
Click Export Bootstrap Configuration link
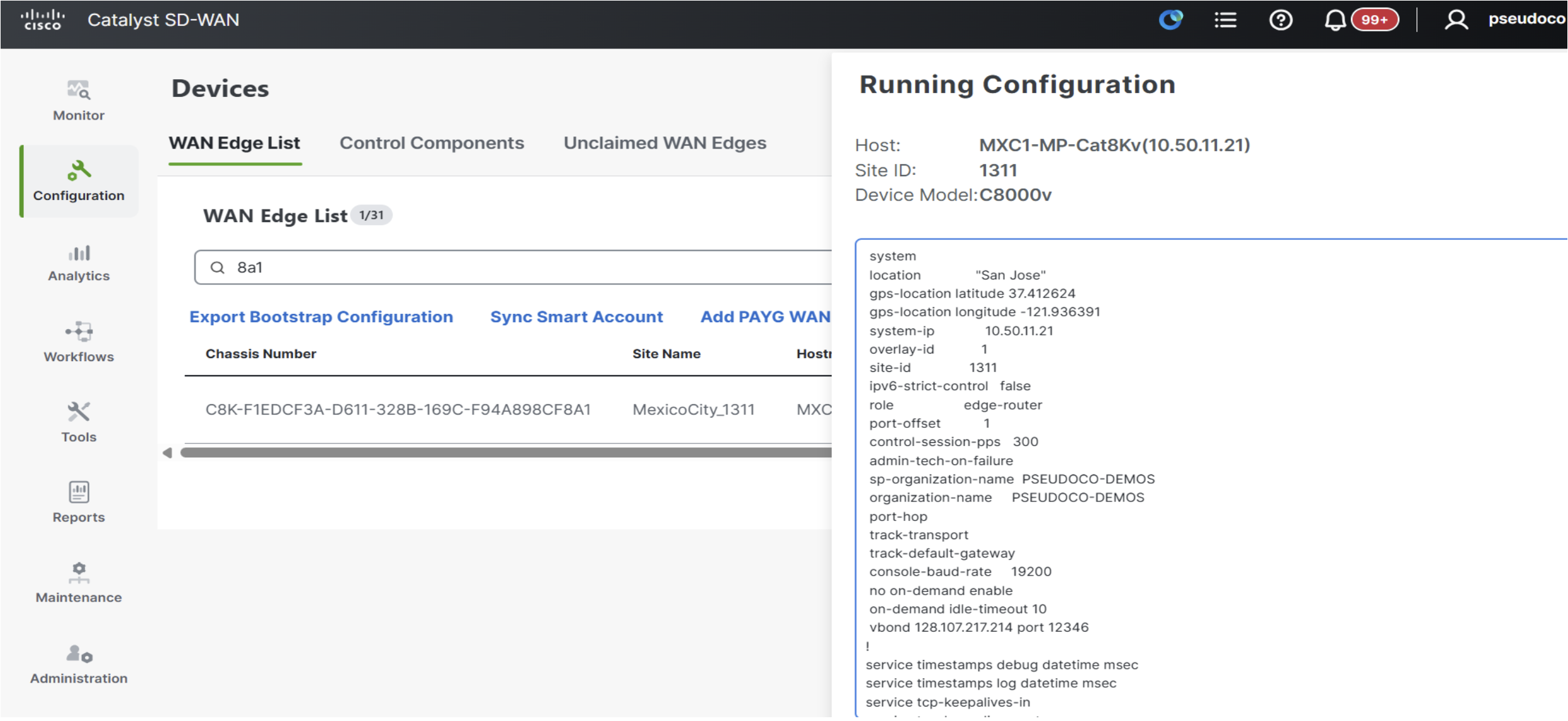322,316
